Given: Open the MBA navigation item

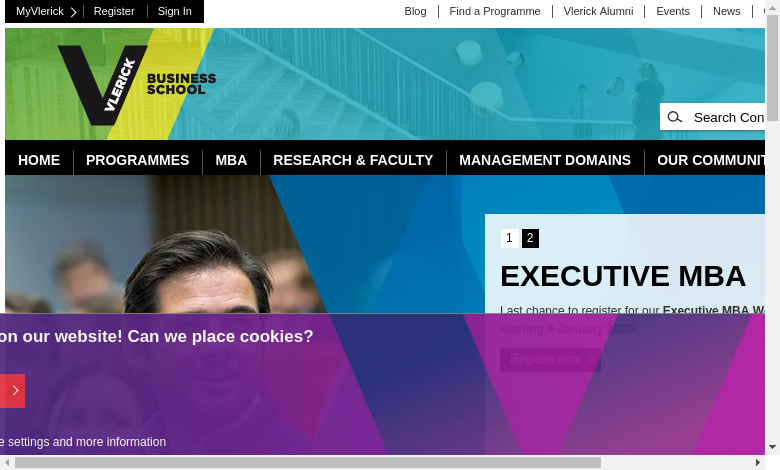Looking at the screenshot, I should (231, 160).
